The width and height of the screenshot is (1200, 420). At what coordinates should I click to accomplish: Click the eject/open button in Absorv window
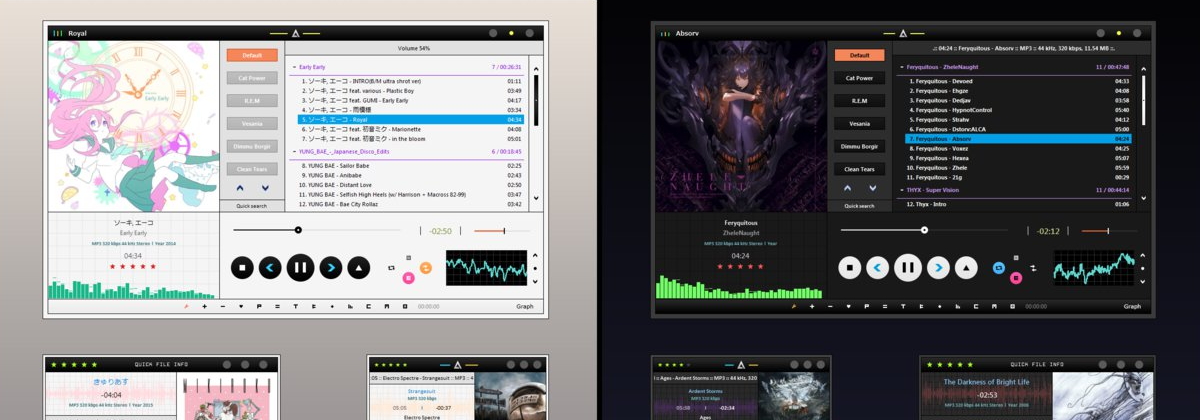coord(967,267)
